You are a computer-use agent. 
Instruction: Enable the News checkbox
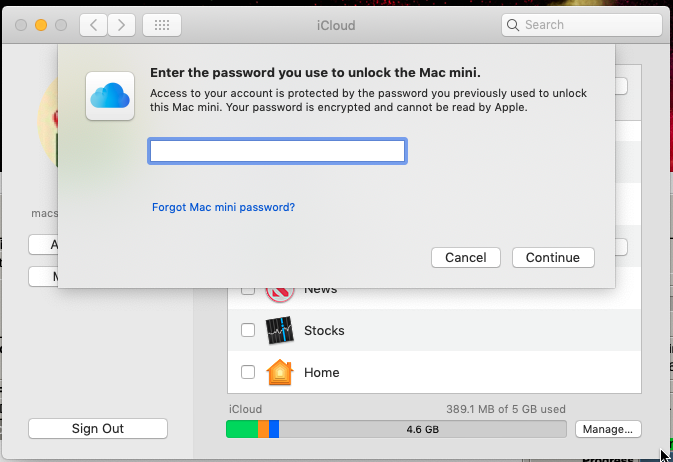[x=248, y=290]
